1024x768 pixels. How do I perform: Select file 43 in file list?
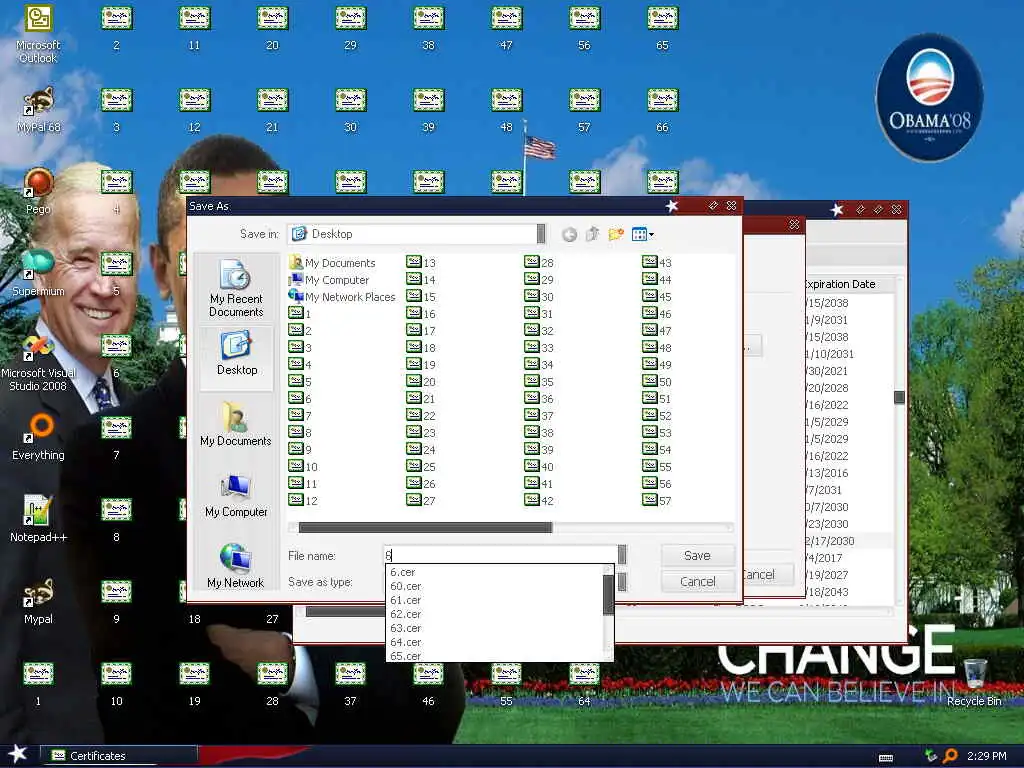pyautogui.click(x=657, y=263)
